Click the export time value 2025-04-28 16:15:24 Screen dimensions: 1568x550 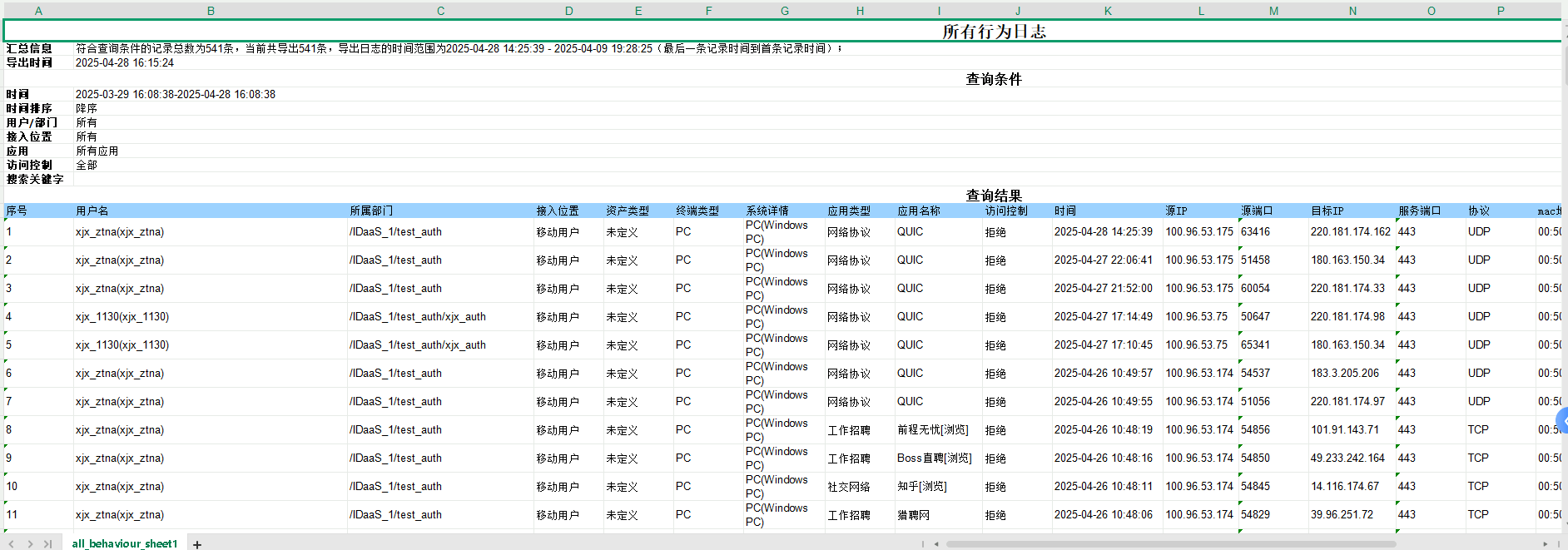[125, 63]
